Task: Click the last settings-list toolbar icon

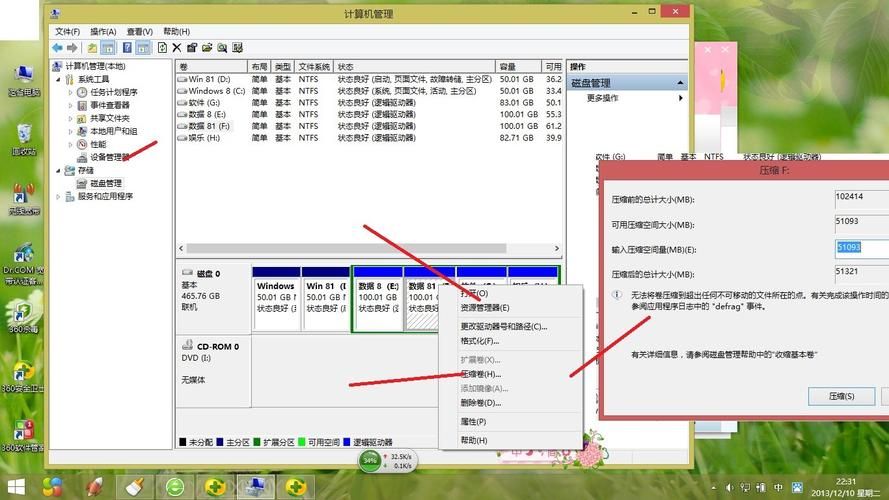Action: tap(238, 48)
